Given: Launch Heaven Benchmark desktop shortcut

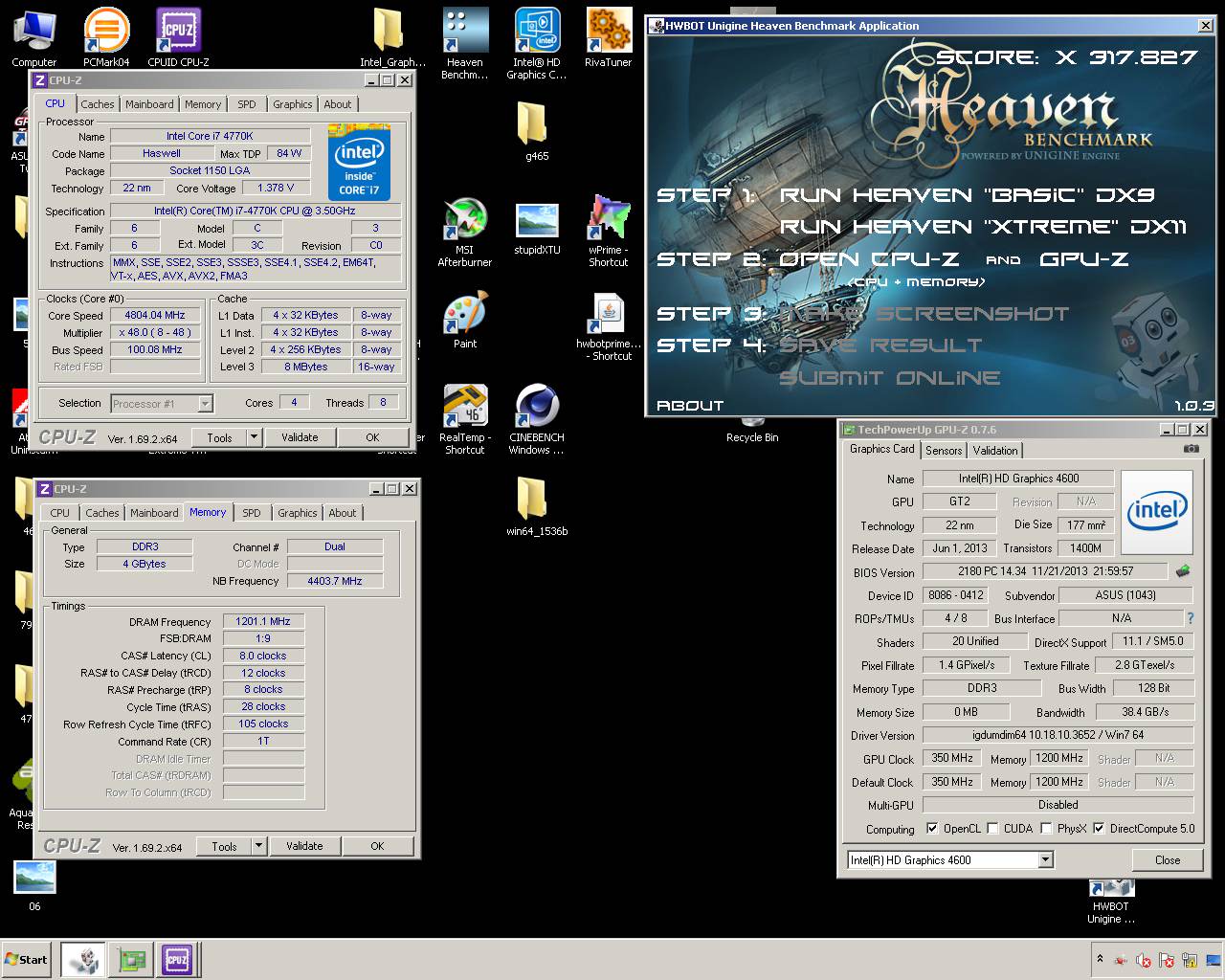Looking at the screenshot, I should tap(465, 43).
